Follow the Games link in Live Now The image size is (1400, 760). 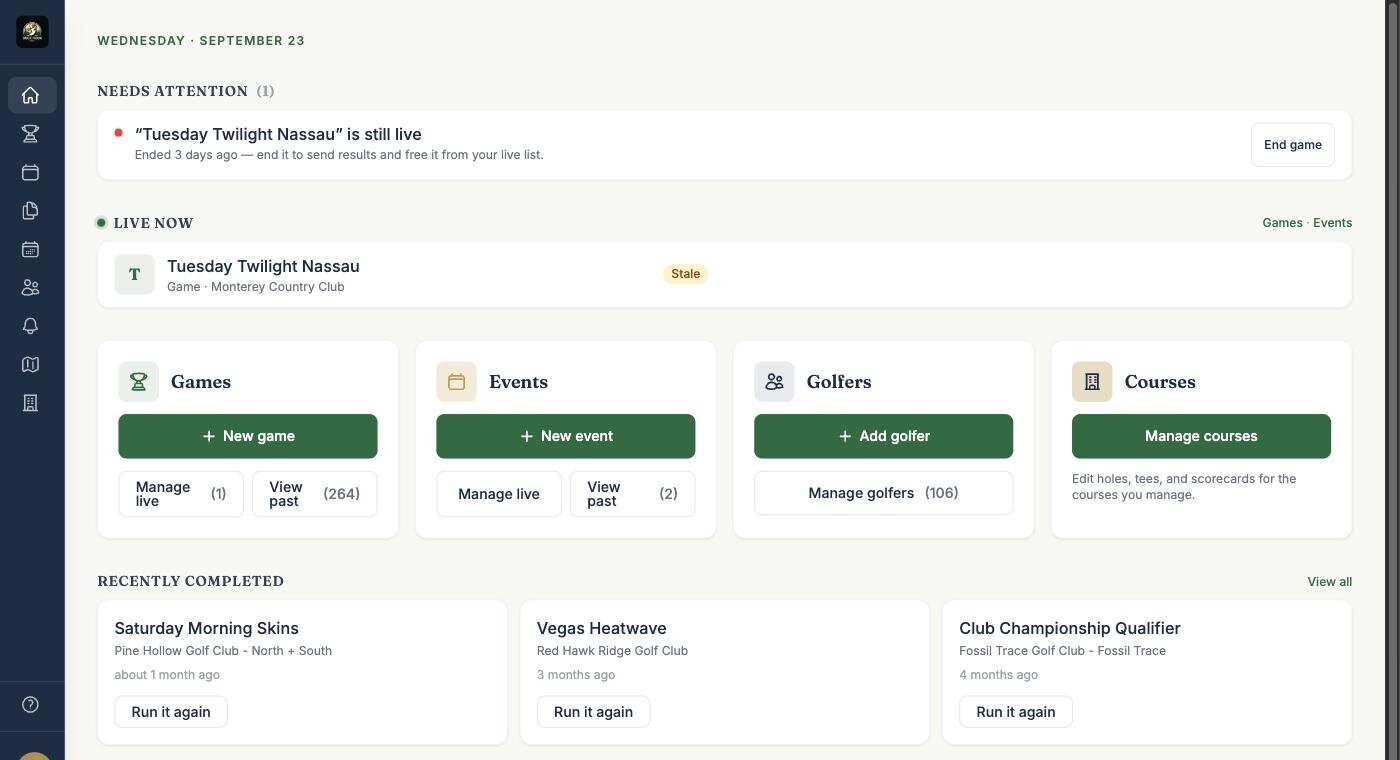(x=1282, y=223)
